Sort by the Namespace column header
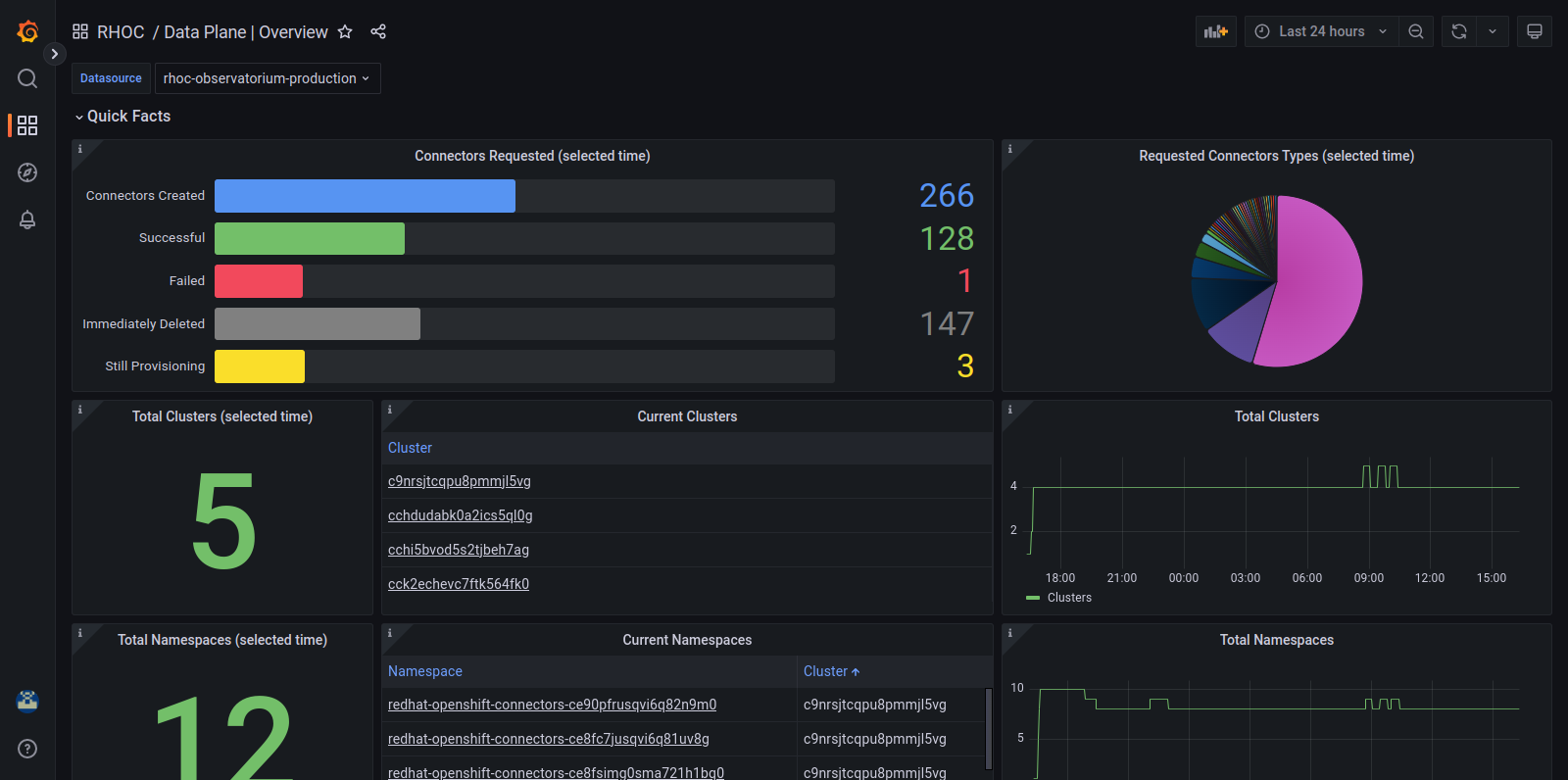This screenshot has height=780, width=1568. [x=425, y=671]
